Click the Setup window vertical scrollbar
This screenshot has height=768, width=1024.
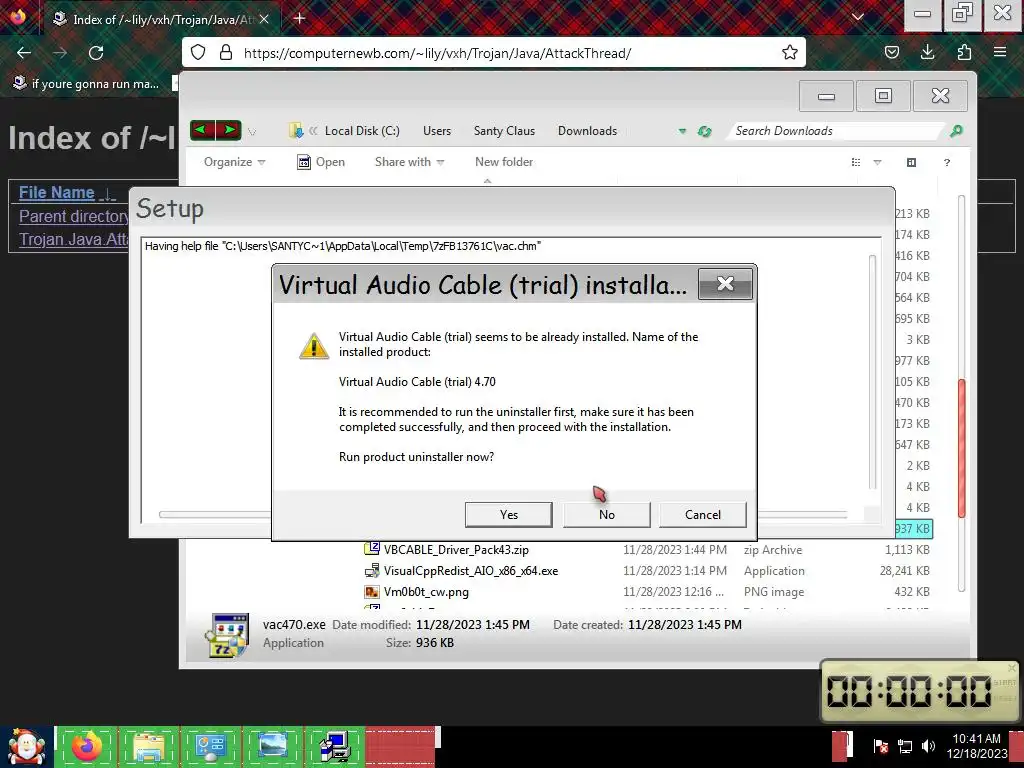872,372
